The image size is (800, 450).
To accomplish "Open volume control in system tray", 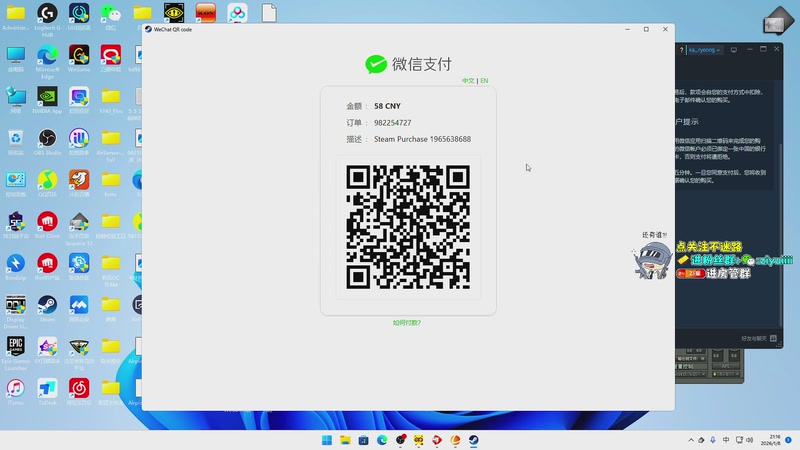I will [x=749, y=440].
